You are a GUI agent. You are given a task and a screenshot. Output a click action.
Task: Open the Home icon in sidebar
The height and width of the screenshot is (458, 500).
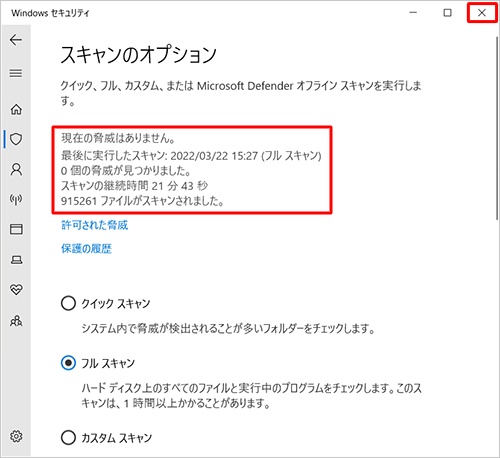click(16, 109)
